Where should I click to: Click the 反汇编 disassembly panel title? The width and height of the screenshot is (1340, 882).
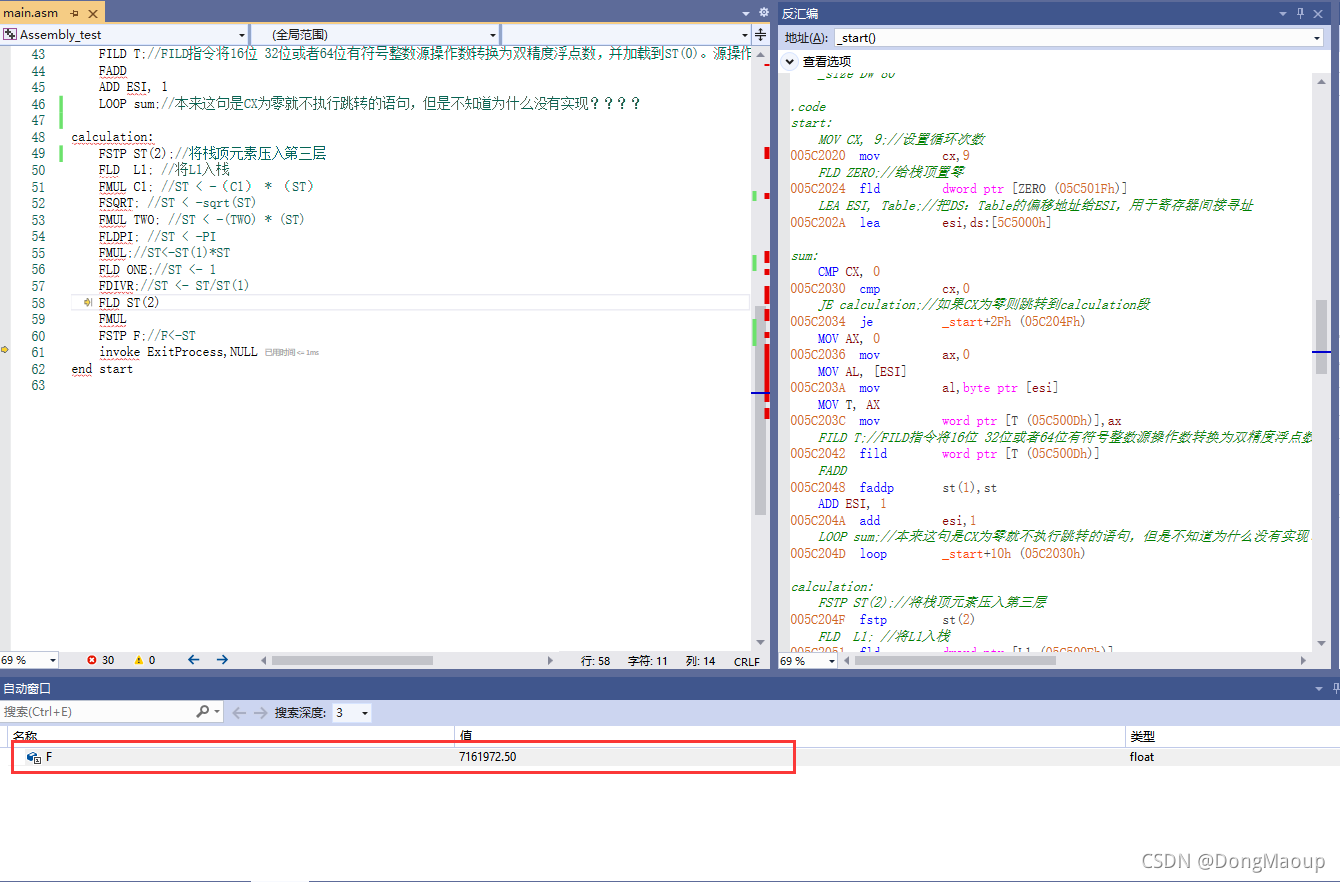click(799, 13)
